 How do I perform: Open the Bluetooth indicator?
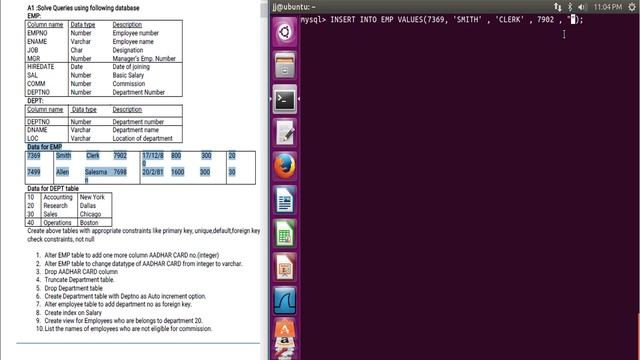570,7
